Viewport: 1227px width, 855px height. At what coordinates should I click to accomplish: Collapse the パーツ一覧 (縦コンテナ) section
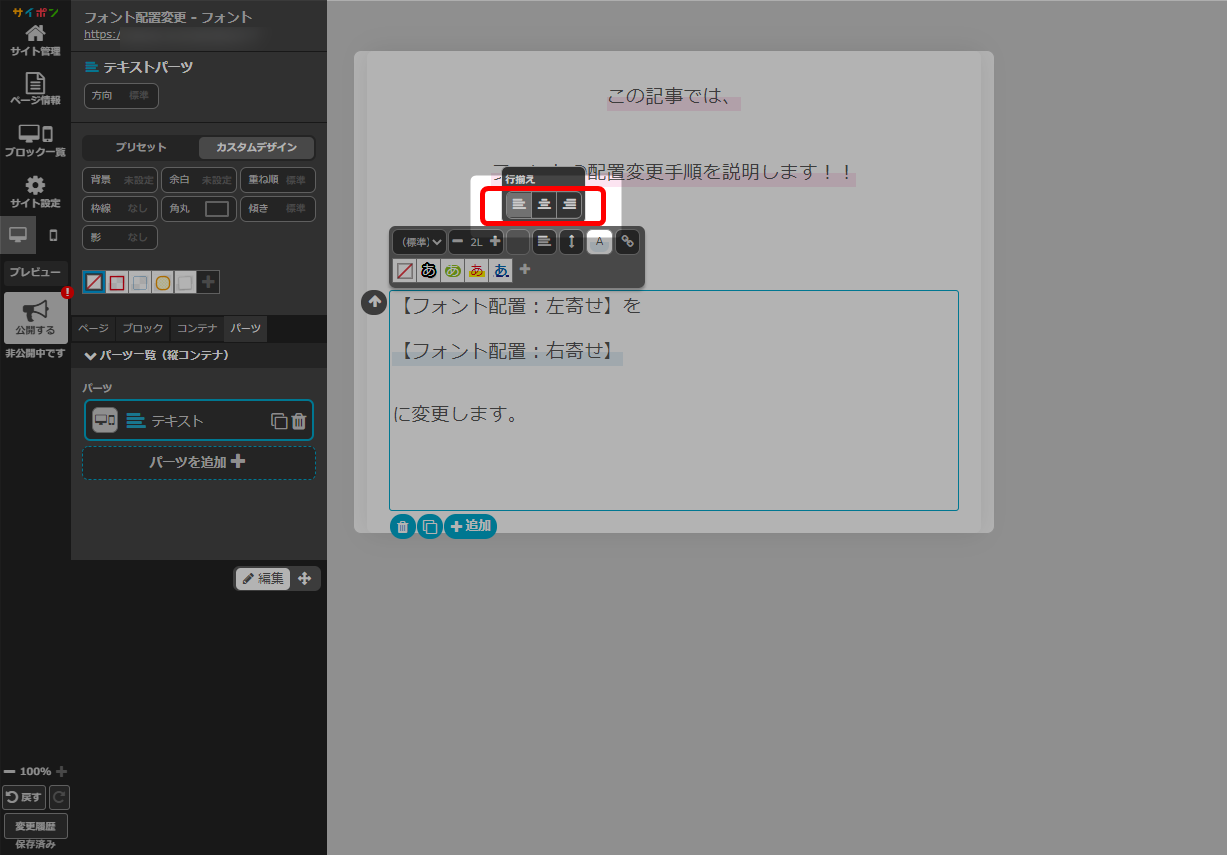pos(91,355)
